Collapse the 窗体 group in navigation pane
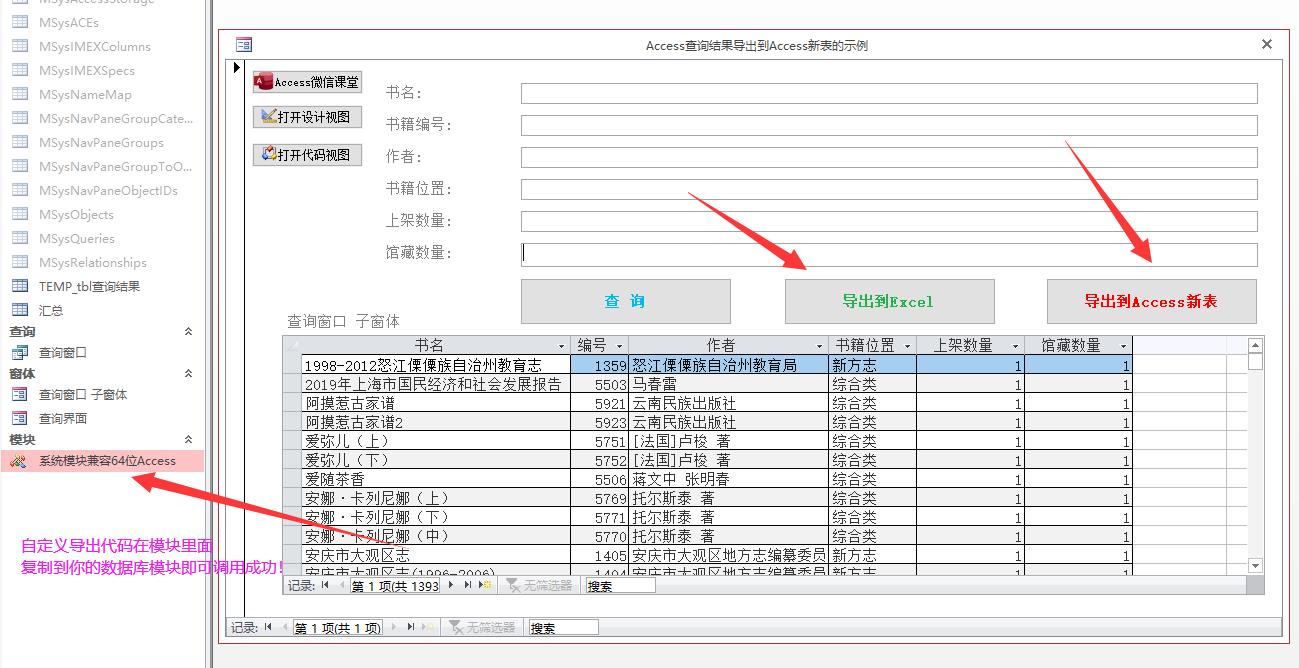The image size is (1299, 668). [x=188, y=374]
